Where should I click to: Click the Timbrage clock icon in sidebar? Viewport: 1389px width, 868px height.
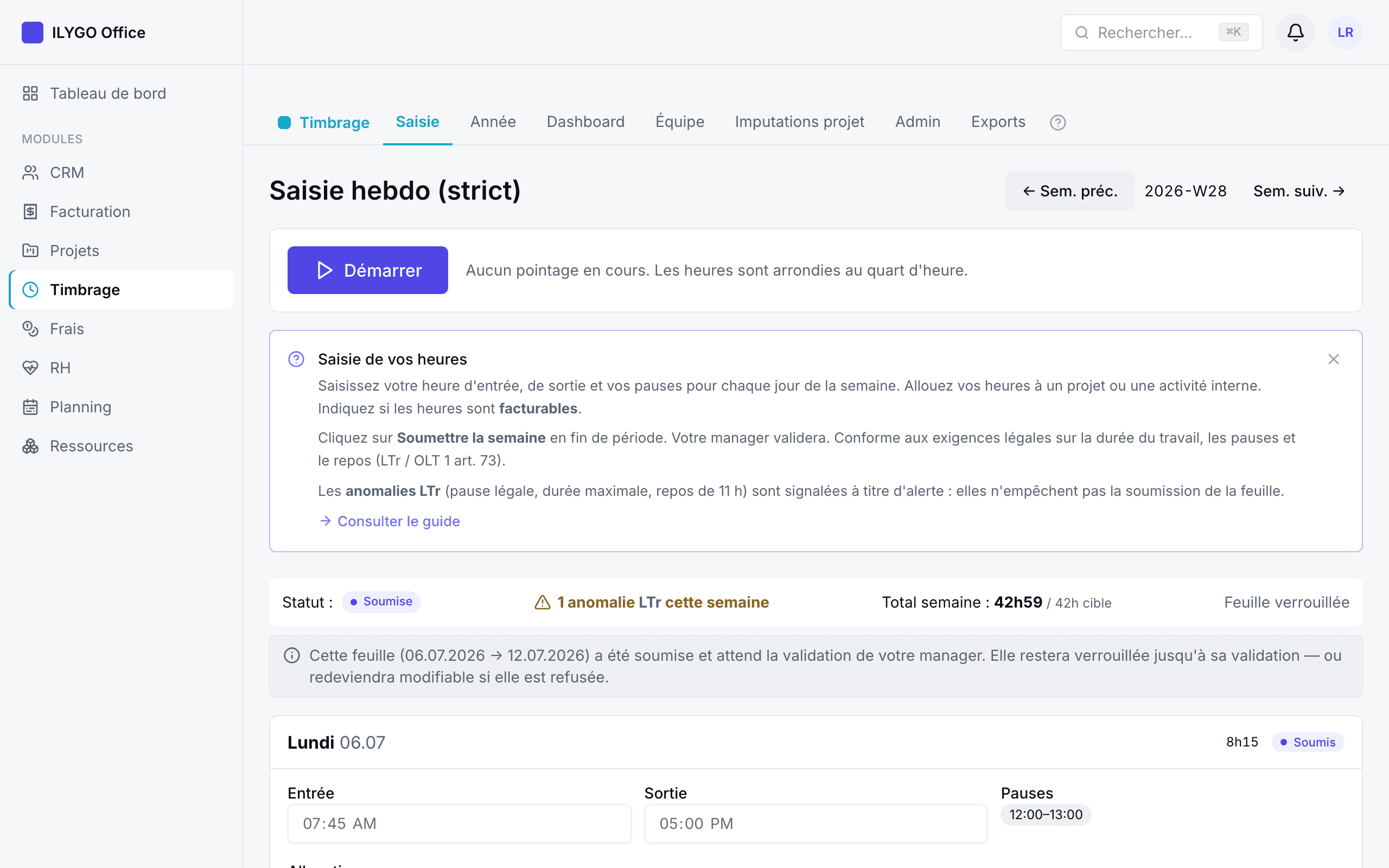click(30, 290)
